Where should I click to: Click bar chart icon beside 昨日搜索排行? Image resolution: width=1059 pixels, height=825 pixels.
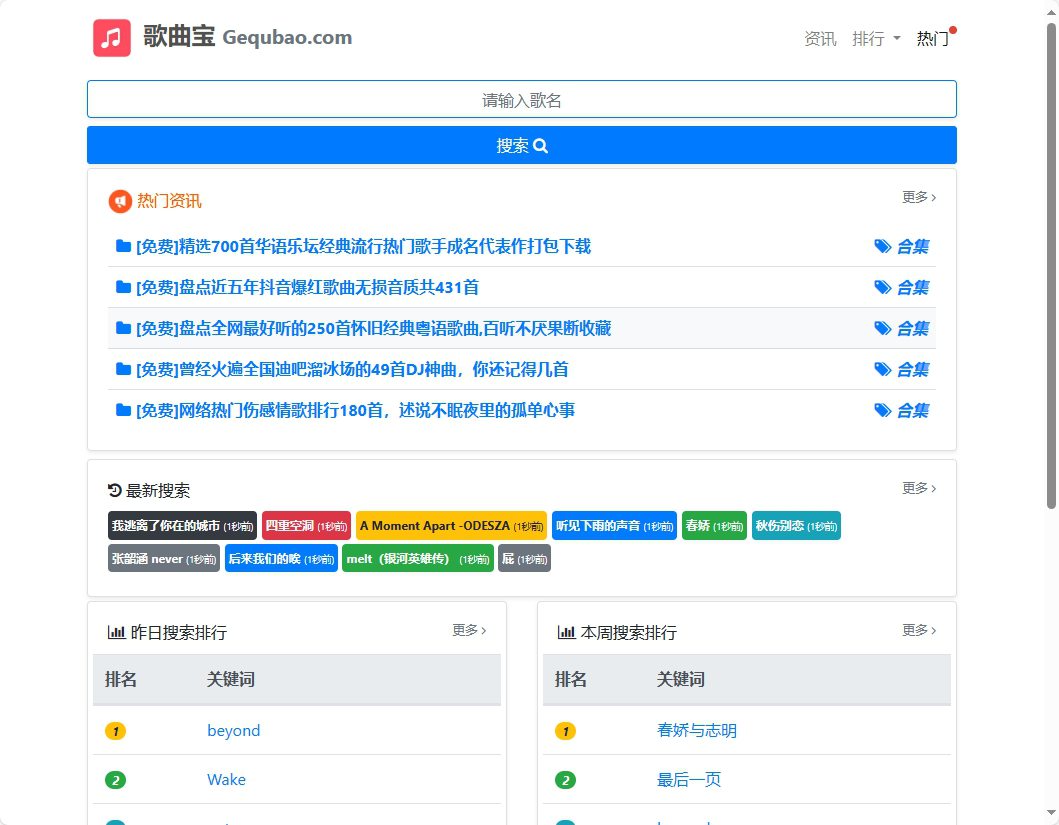pos(116,632)
